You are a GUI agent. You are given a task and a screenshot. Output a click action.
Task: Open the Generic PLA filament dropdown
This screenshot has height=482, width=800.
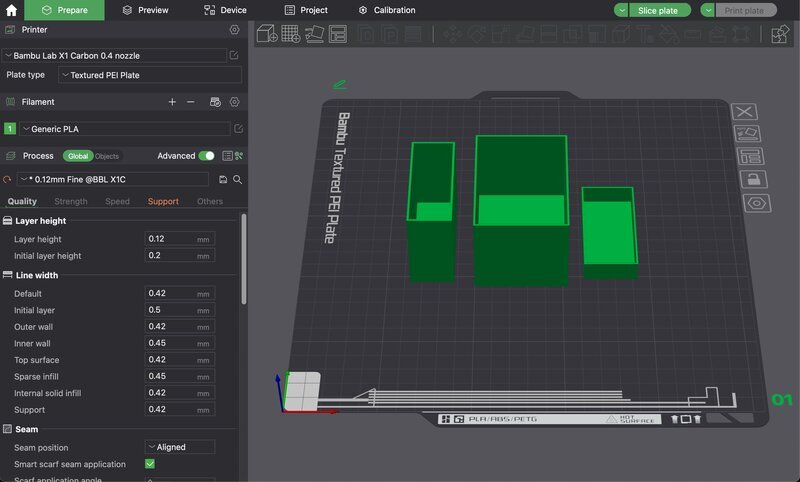tap(124, 129)
